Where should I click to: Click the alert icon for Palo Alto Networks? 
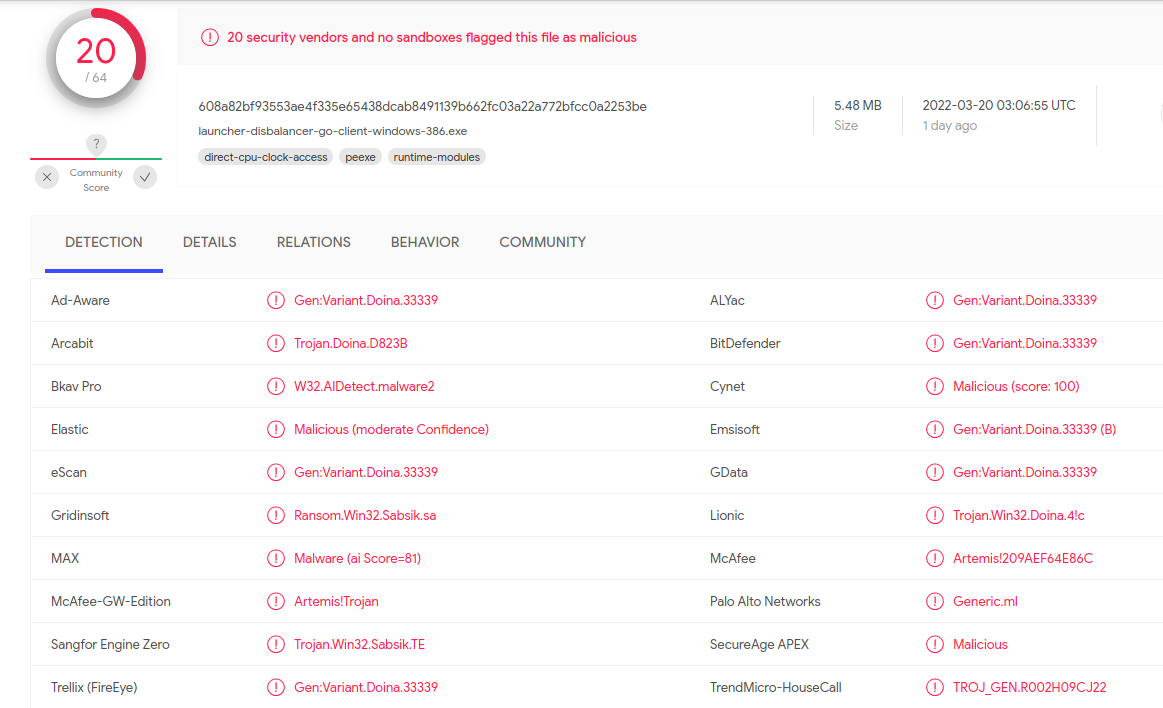pos(935,601)
